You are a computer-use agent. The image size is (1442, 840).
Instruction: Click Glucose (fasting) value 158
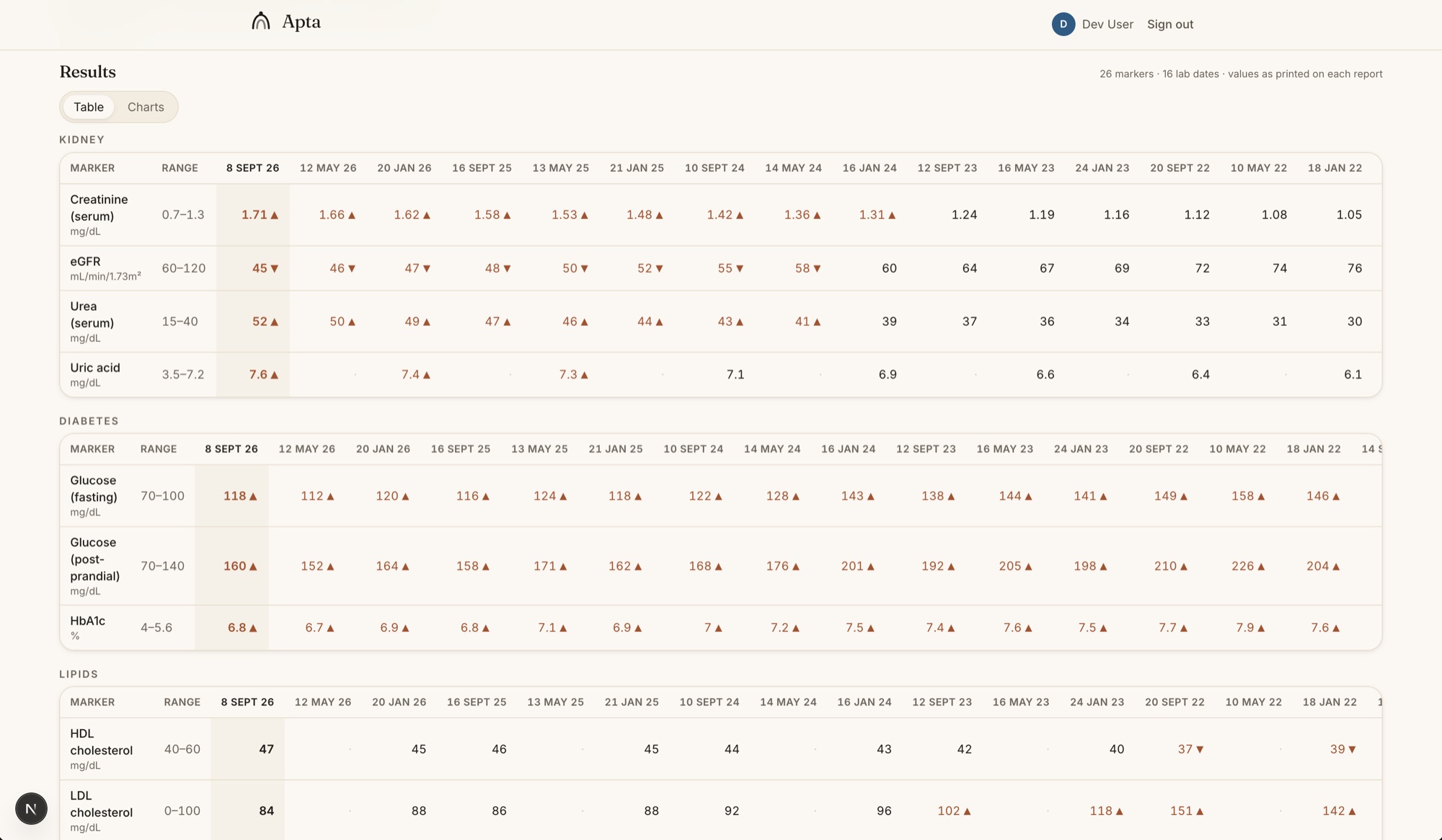click(x=1248, y=496)
